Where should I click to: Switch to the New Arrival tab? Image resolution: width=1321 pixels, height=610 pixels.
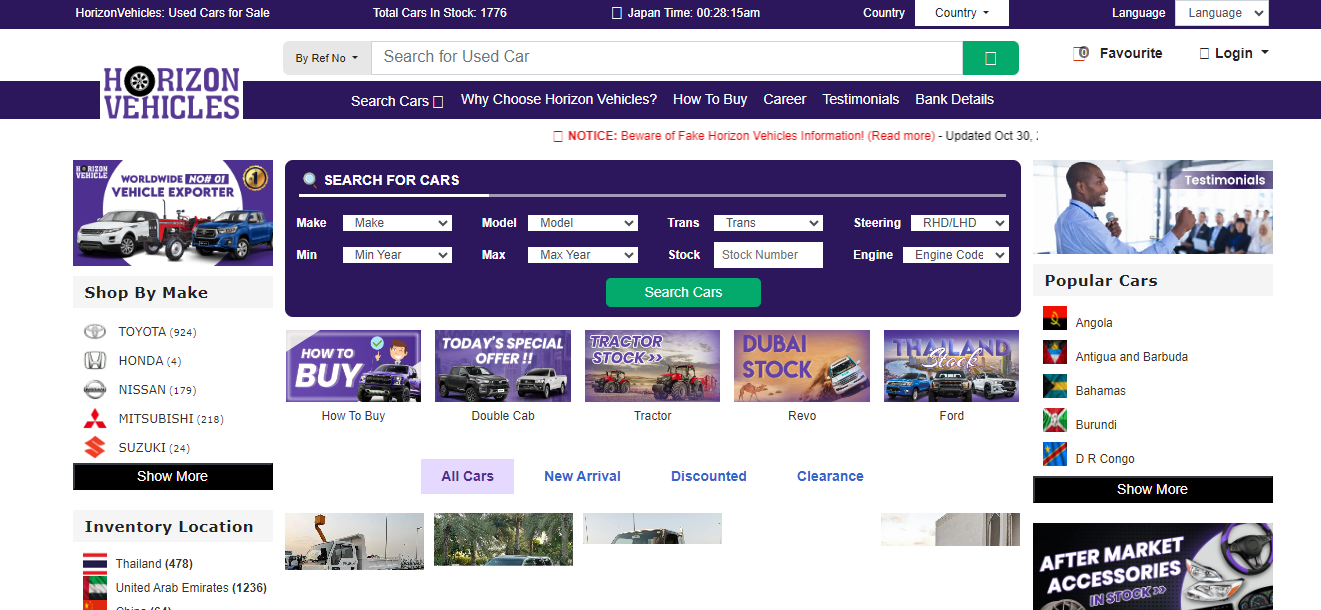click(x=582, y=476)
